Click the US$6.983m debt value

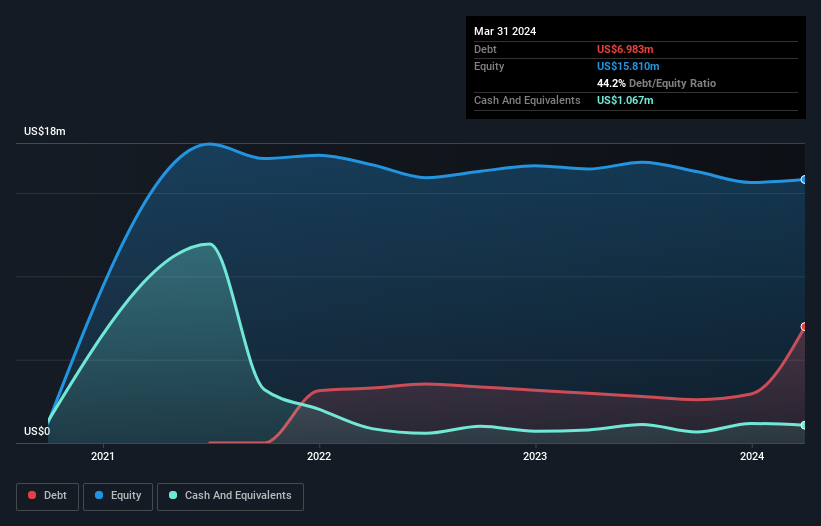click(x=625, y=49)
